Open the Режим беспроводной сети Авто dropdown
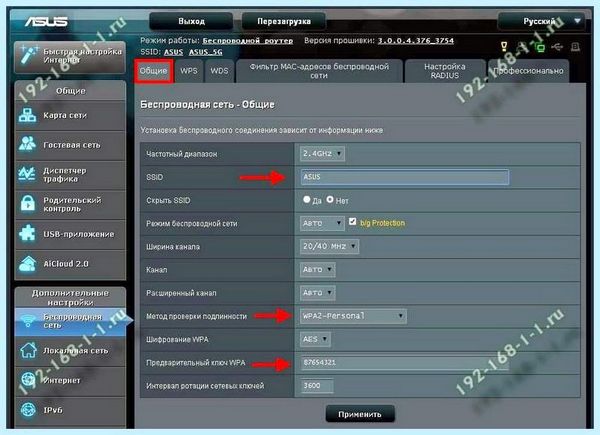This screenshot has height=435, width=600. pos(322,223)
